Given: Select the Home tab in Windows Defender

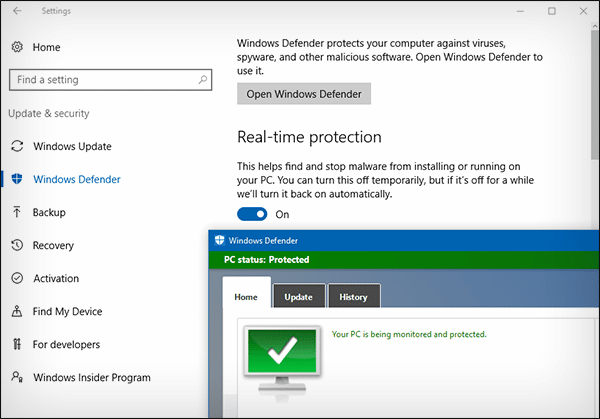Looking at the screenshot, I should 245,297.
